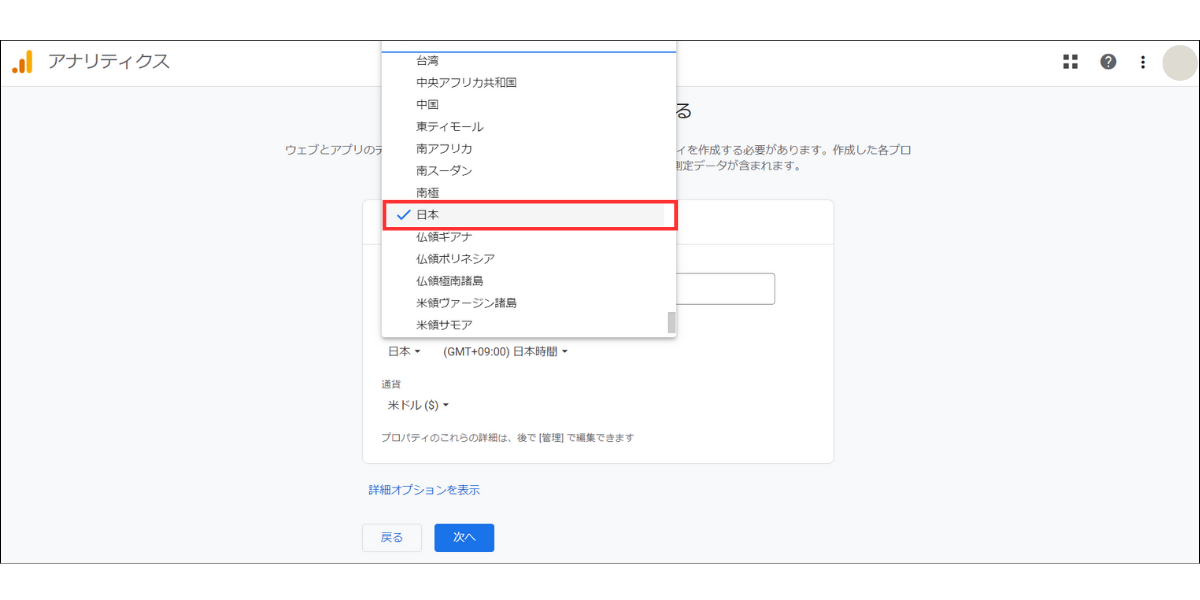The image size is (1200, 600).
Task: Pick 南極 in the country dropdown
Action: coord(529,193)
